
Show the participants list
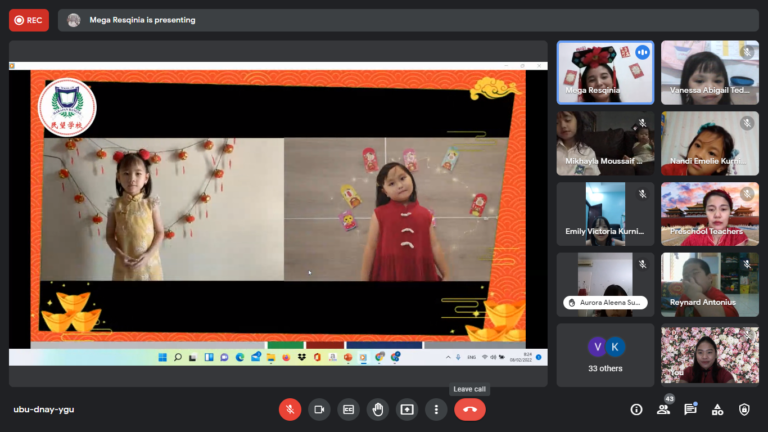pos(663,409)
